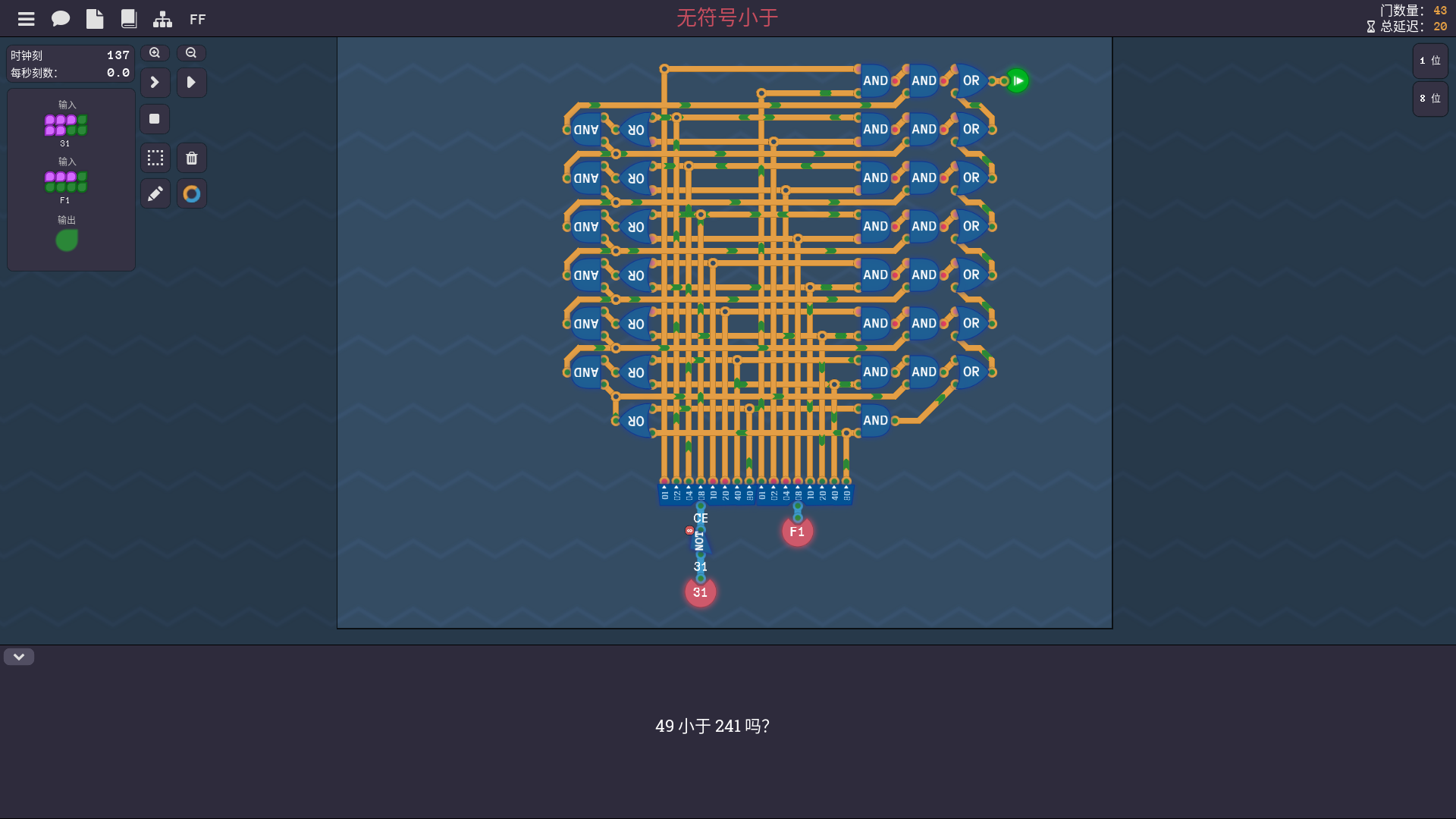This screenshot has height=819, width=1456.
Task: Click the trash delete icon
Action: 192,158
